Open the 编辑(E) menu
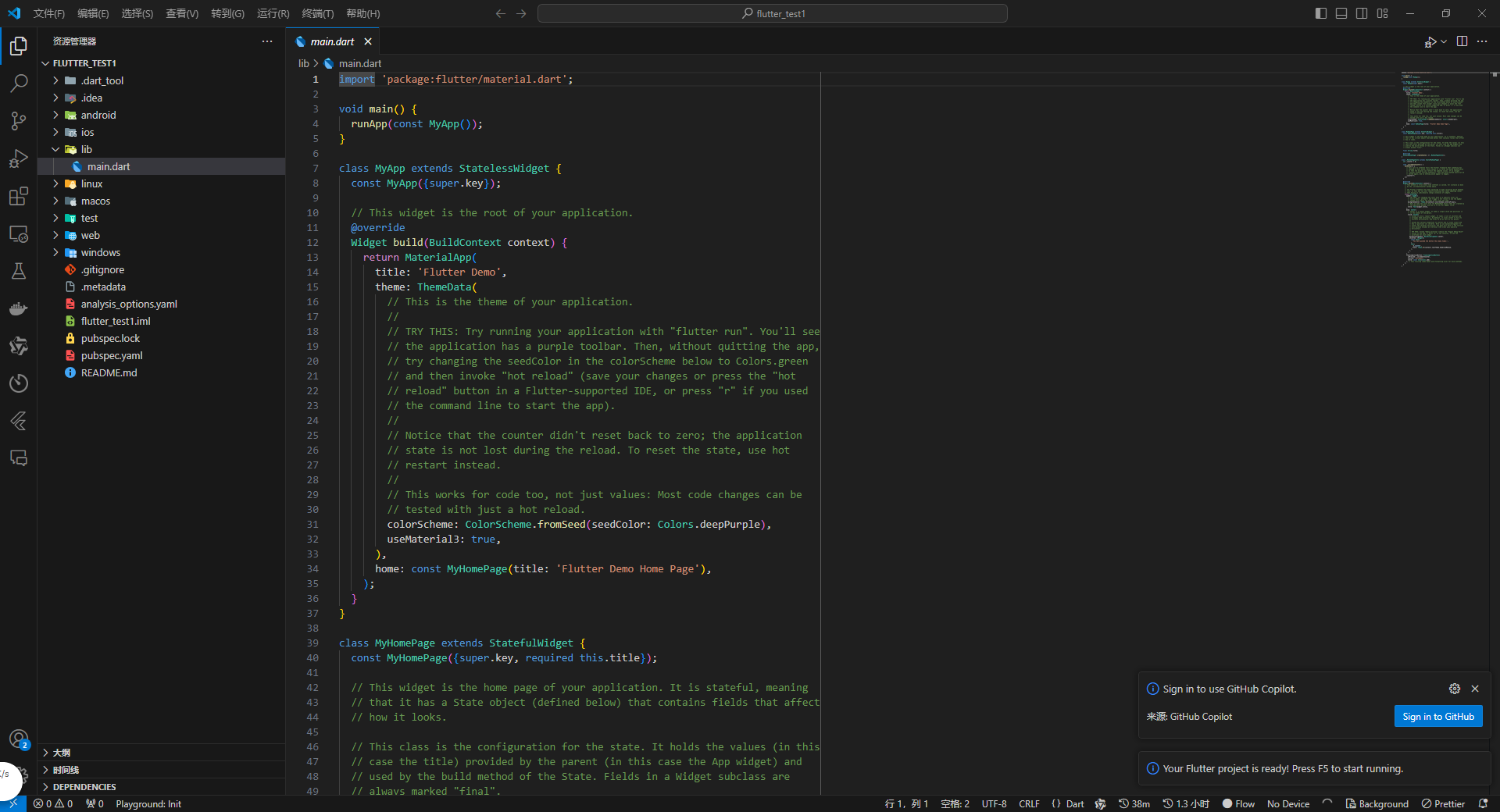The width and height of the screenshot is (1500, 812). click(93, 13)
